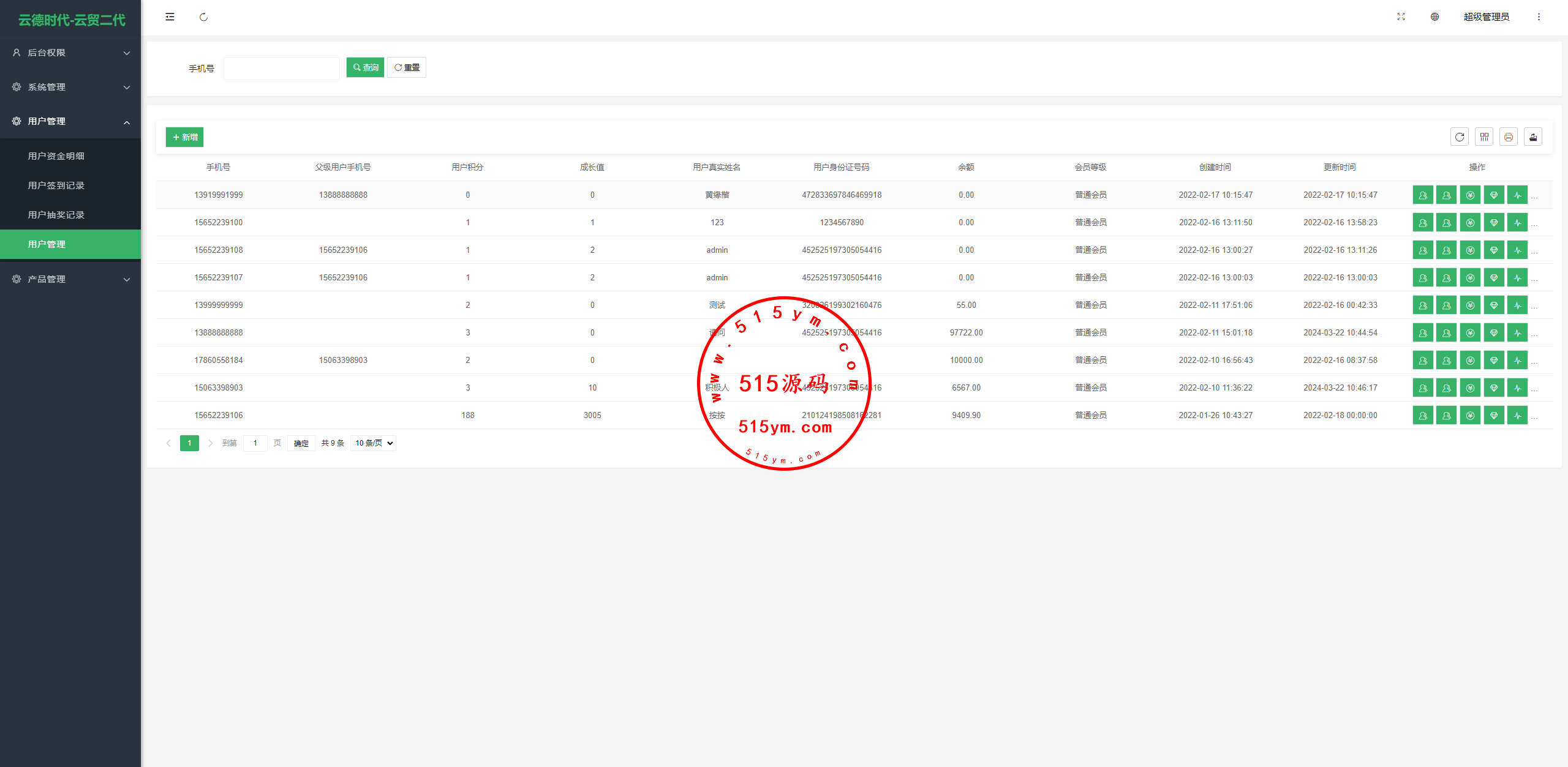Click the export icon above the table
1568x767 pixels.
tap(1533, 137)
